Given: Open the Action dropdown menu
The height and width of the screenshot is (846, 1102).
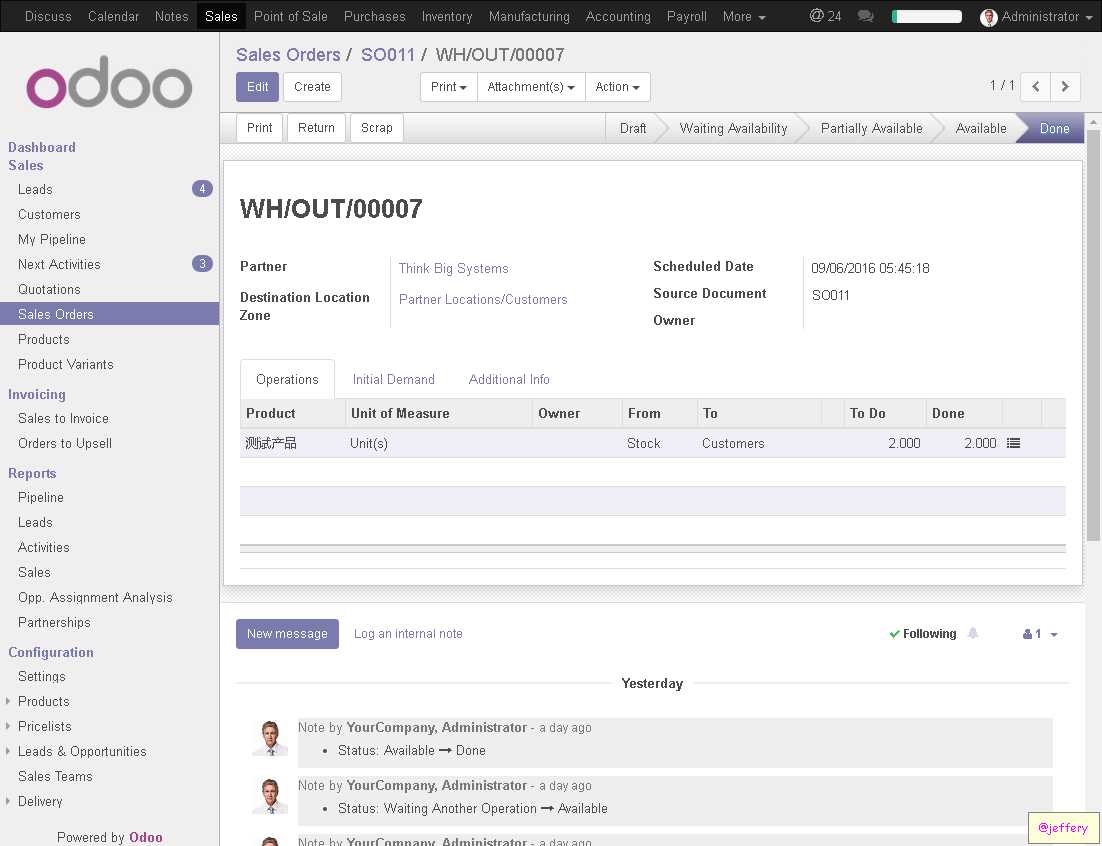Looking at the screenshot, I should tap(617, 87).
